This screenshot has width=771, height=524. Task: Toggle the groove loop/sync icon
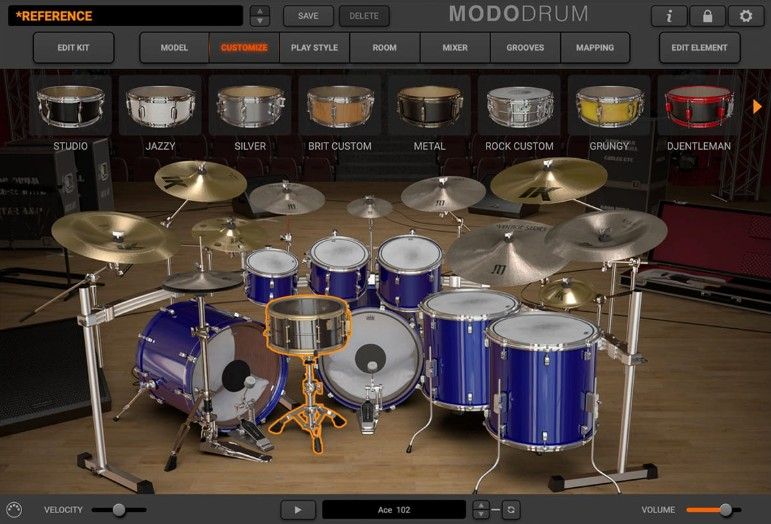coord(511,509)
